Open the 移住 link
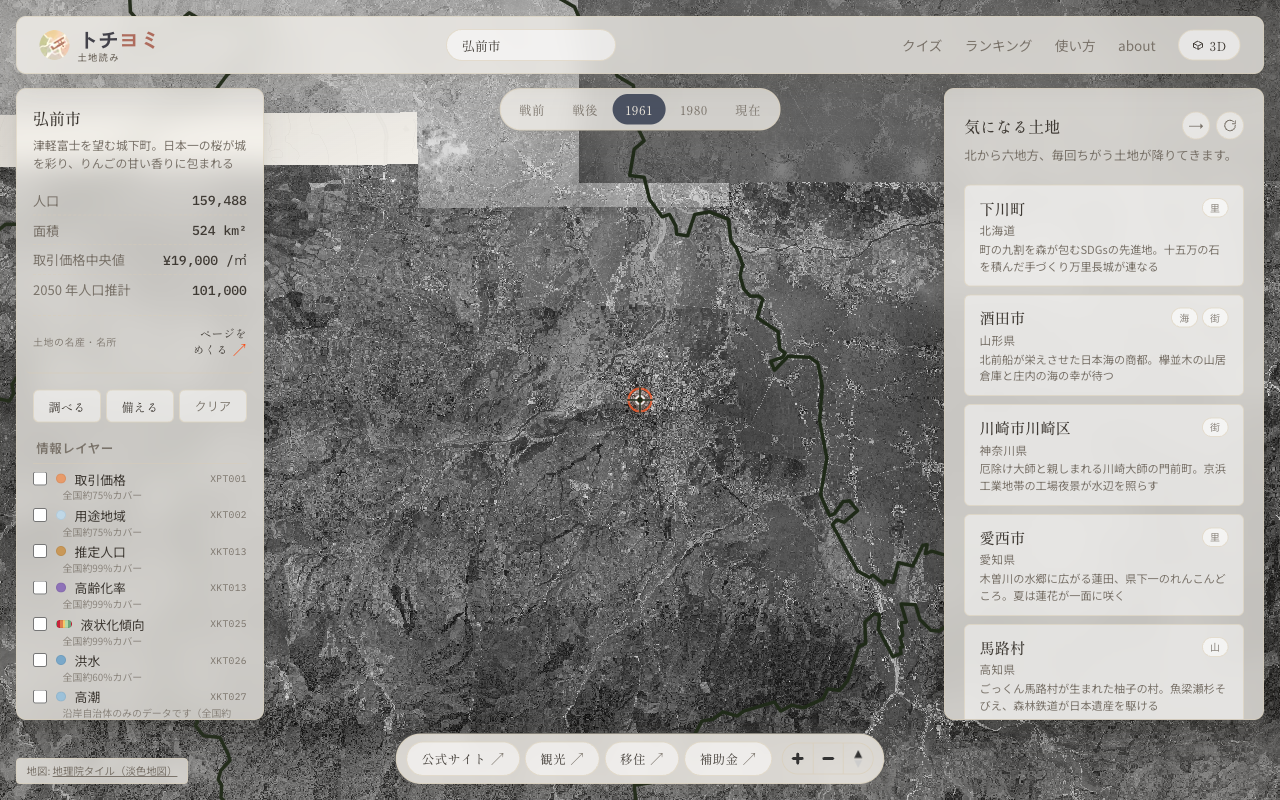This screenshot has width=1280, height=800. (x=642, y=759)
